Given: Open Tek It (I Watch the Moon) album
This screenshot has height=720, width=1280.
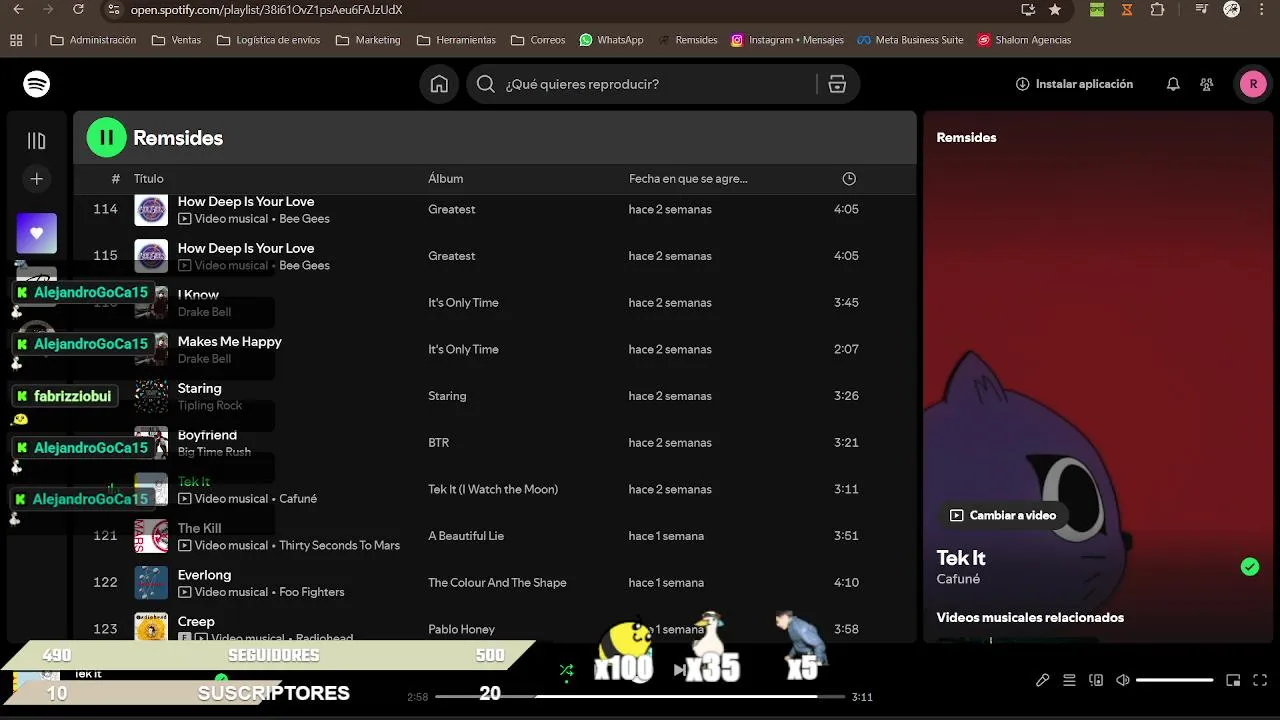Looking at the screenshot, I should [493, 490].
